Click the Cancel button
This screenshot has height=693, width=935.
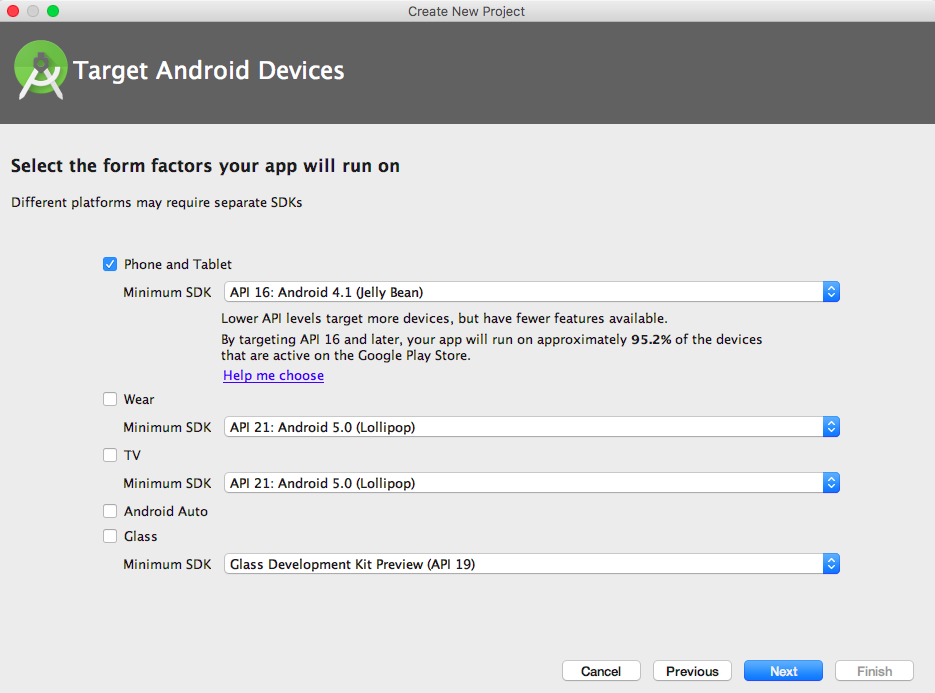[x=601, y=671]
